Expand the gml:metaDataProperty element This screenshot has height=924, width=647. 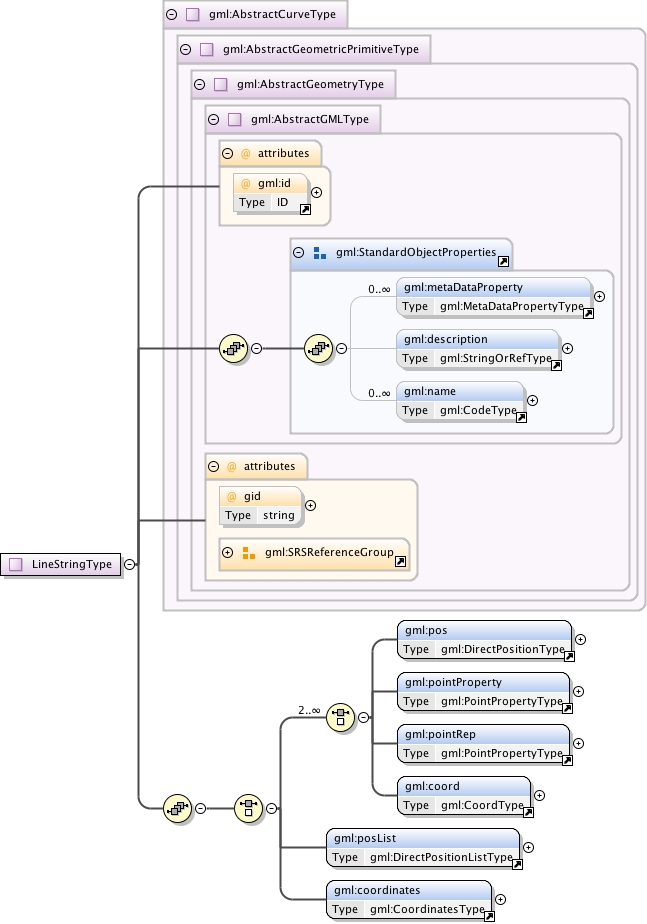(599, 296)
